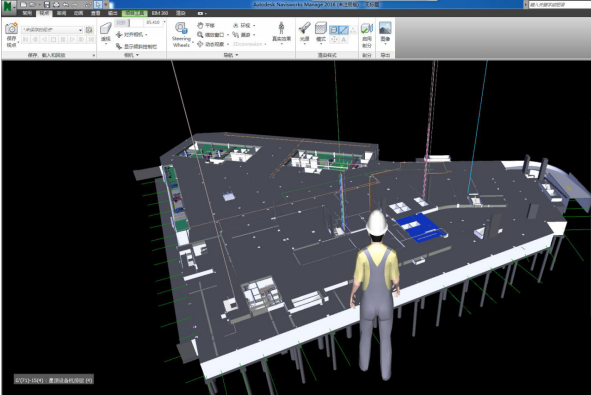The height and width of the screenshot is (395, 591).
Task: Select the Pan hand tool
Action: pos(206,25)
